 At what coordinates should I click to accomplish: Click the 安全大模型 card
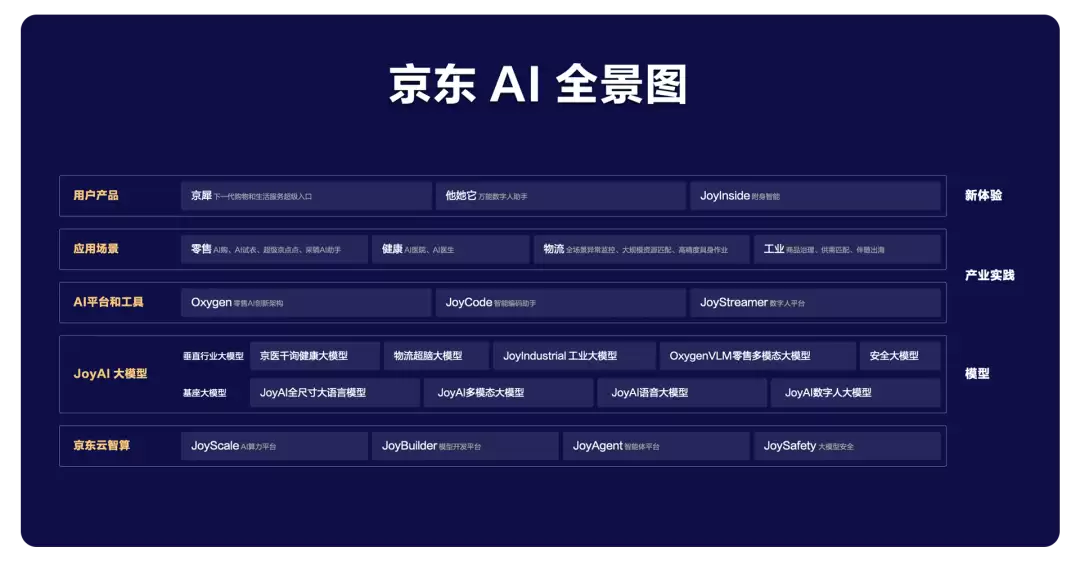[x=900, y=356]
